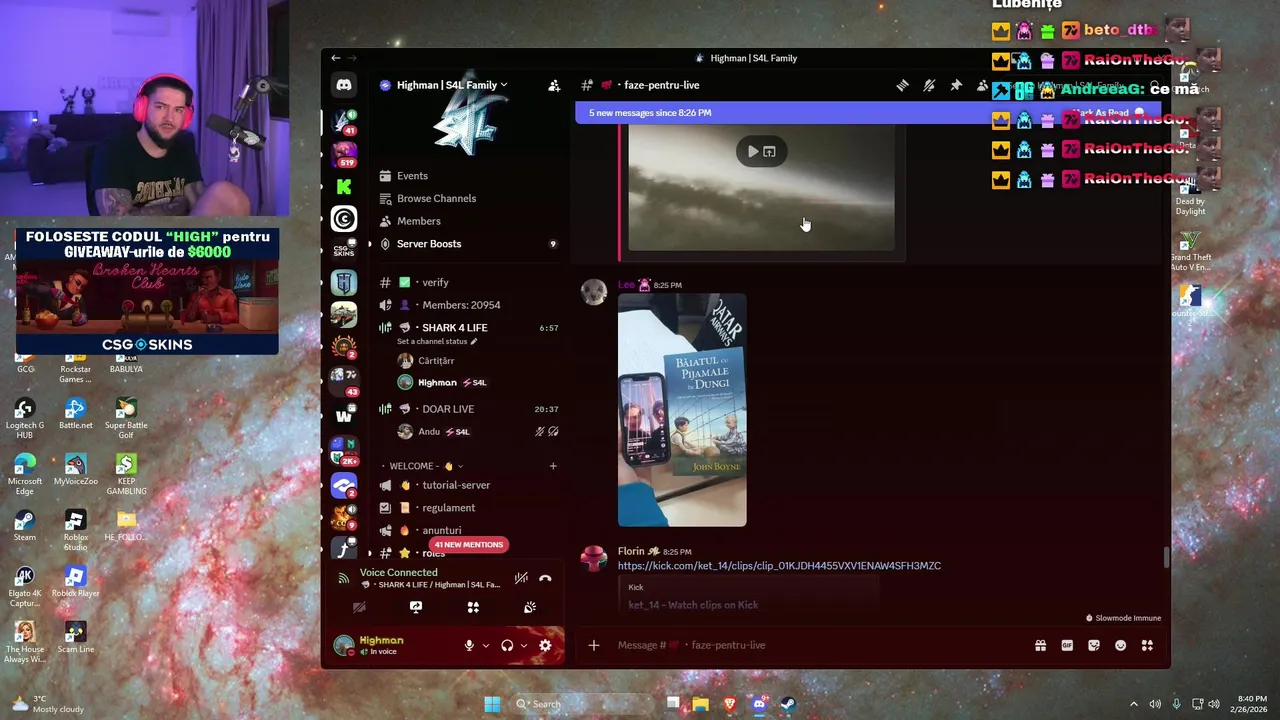The image size is (1280, 720).
Task: Toggle noise suppression in voice panel
Action: click(521, 578)
